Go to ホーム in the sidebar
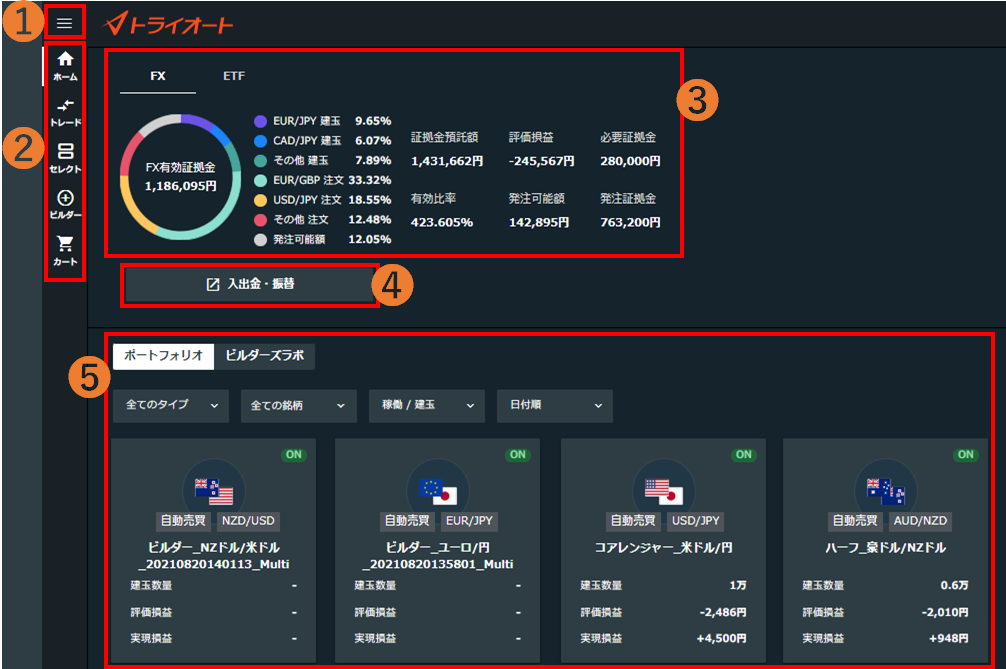 tap(65, 66)
